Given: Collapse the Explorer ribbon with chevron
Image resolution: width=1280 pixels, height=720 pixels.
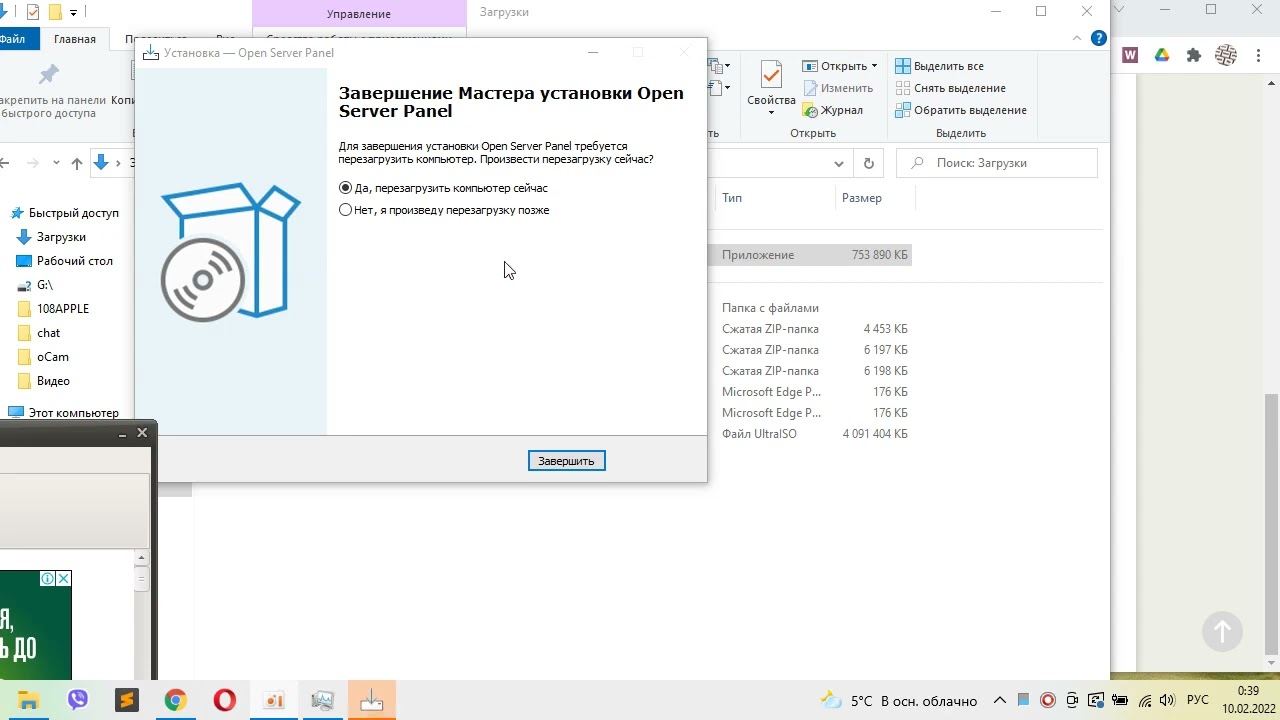Looking at the screenshot, I should 1078,39.
